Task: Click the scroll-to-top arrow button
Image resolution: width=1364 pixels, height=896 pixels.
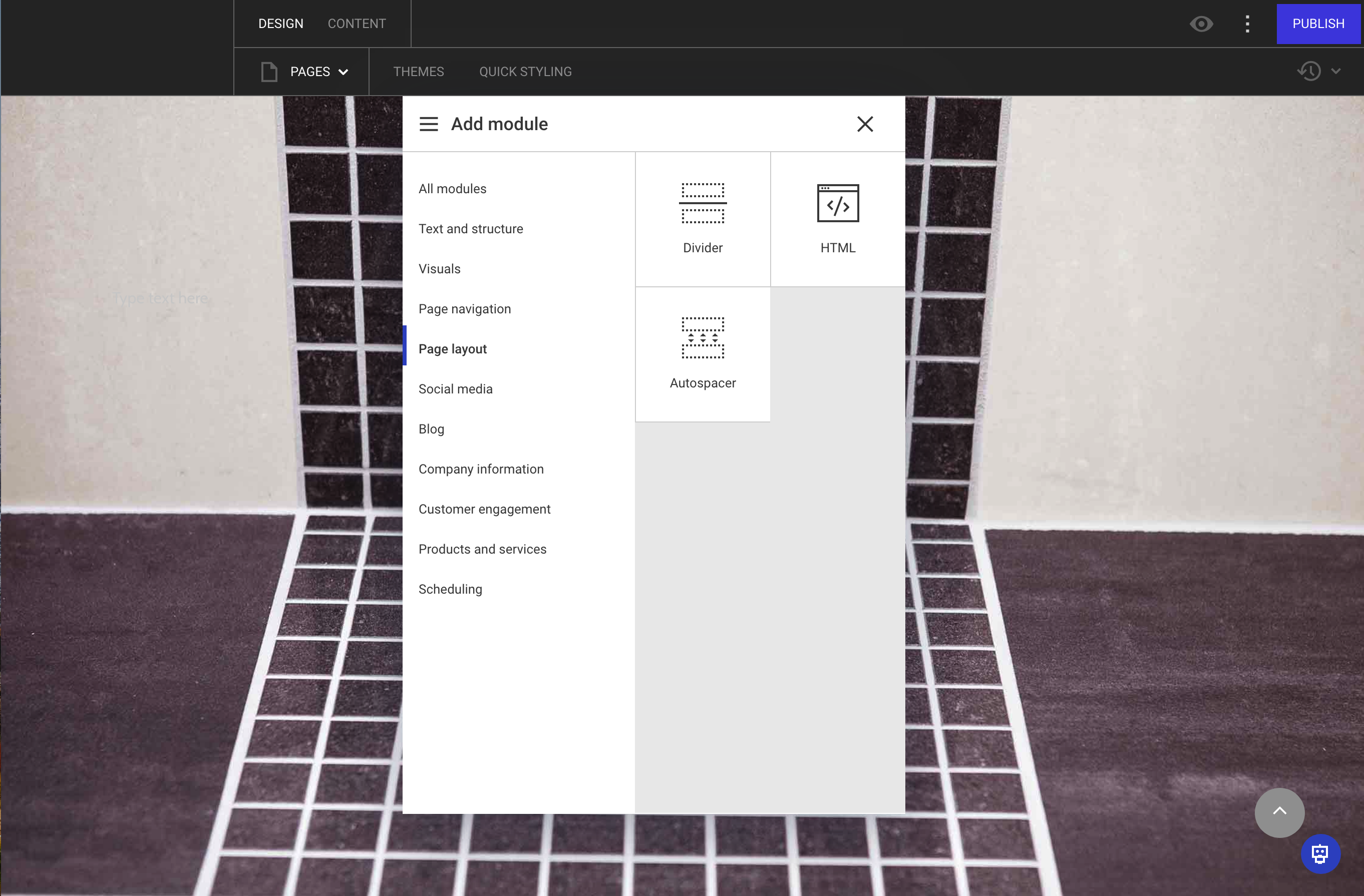Action: click(1279, 812)
